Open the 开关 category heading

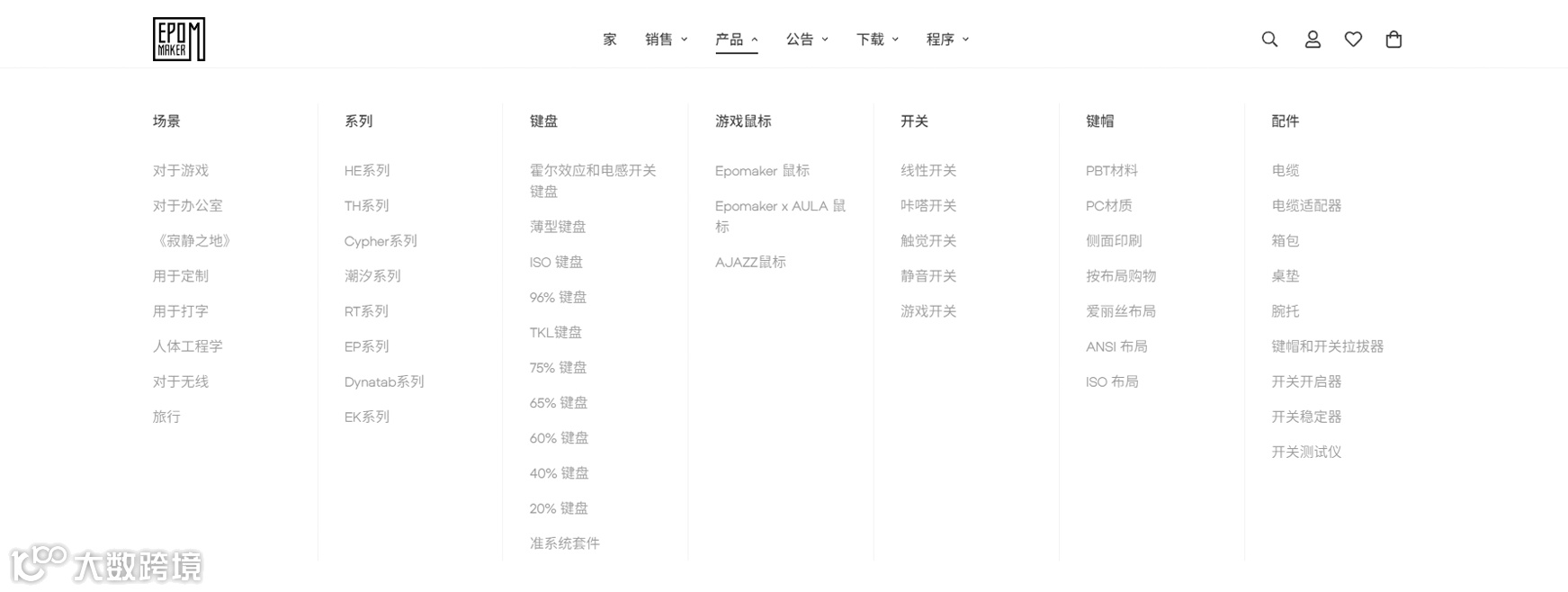click(914, 121)
